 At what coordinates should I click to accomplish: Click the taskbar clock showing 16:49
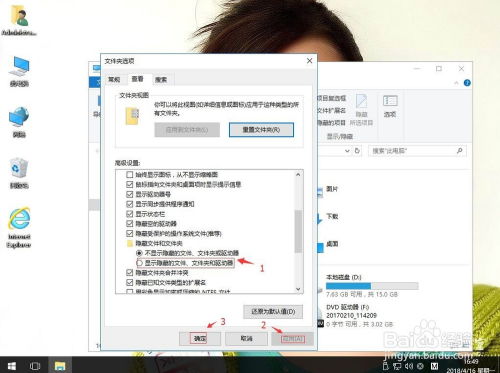[471, 362]
